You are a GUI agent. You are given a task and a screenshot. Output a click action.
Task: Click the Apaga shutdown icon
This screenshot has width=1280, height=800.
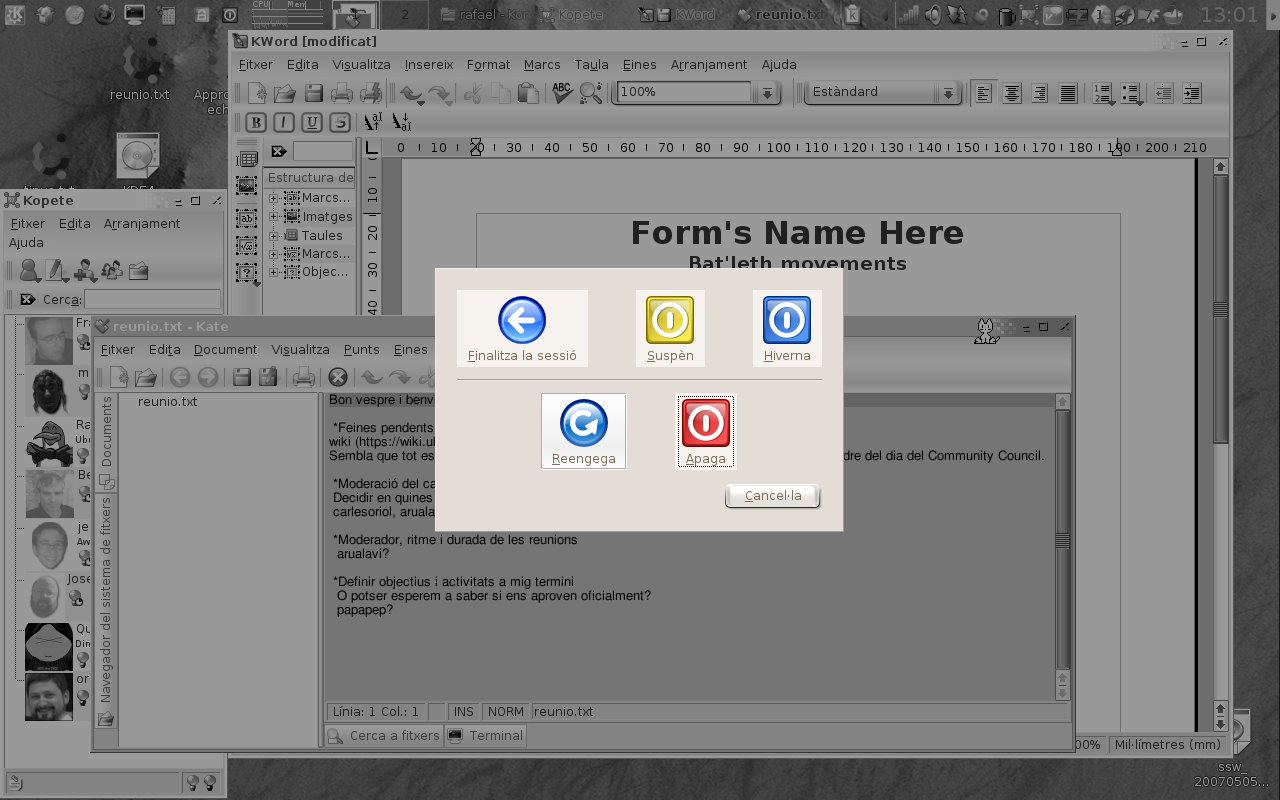(x=705, y=423)
